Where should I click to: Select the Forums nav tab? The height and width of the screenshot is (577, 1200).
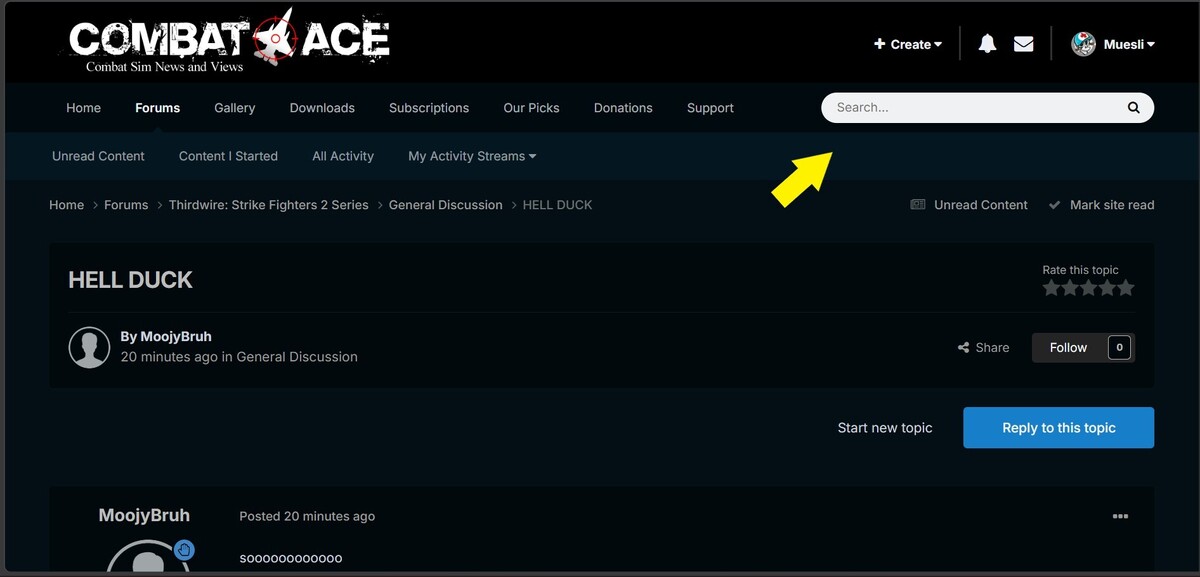click(x=158, y=108)
